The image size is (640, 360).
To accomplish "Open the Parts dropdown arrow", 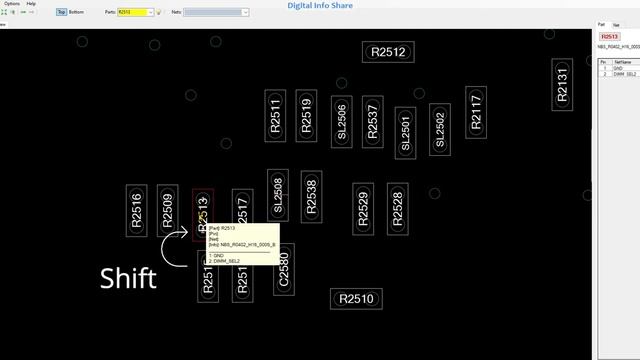I will [x=151, y=12].
